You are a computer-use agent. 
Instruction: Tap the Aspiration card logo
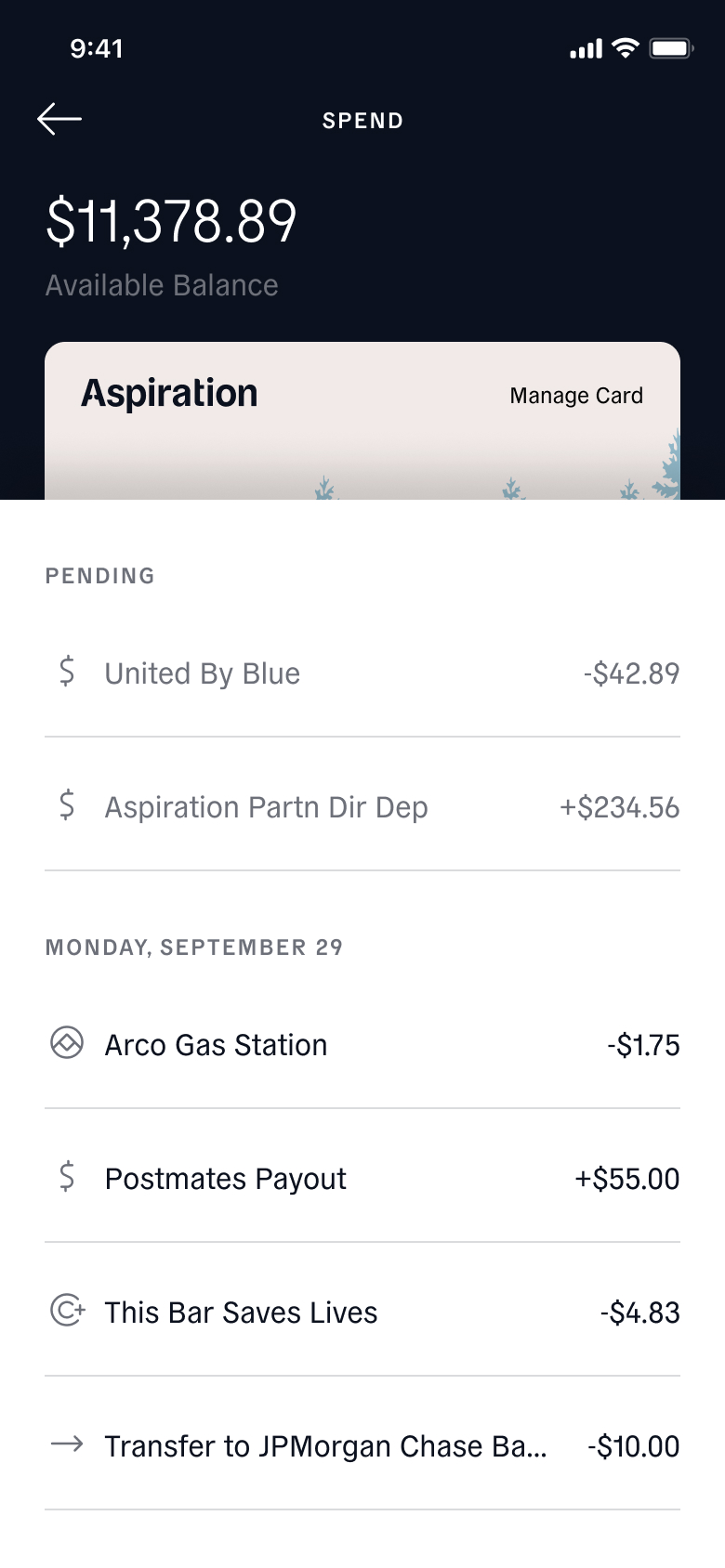click(169, 394)
